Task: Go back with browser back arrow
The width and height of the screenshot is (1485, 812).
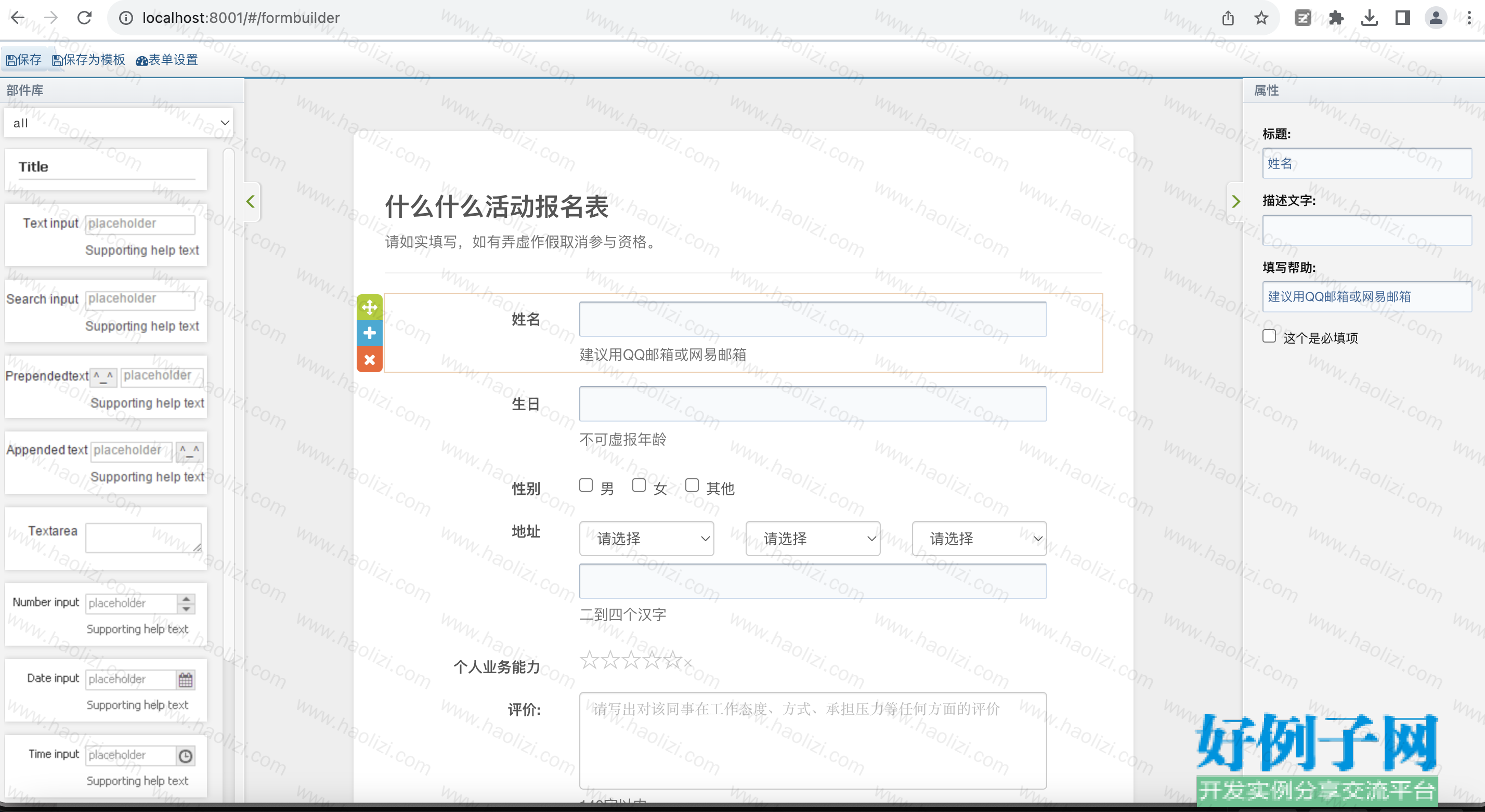Action: (18, 18)
